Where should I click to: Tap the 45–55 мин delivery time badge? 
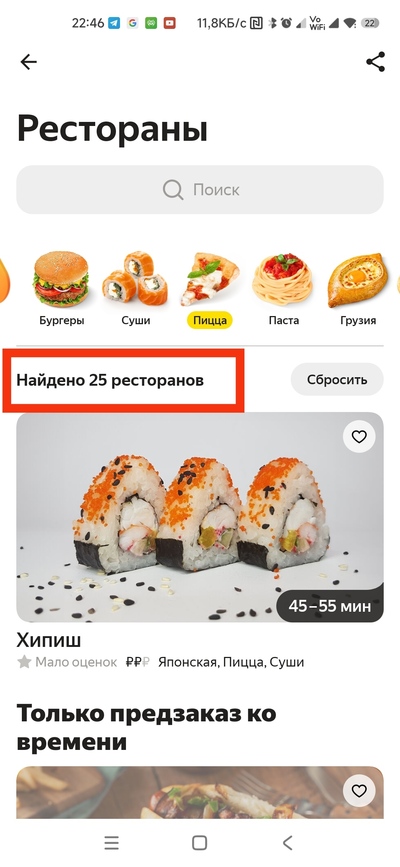(329, 606)
